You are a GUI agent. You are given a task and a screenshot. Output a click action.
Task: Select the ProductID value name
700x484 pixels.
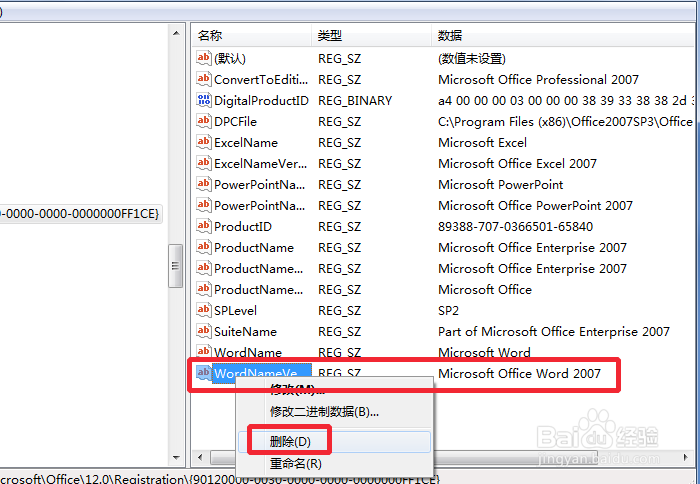242,226
